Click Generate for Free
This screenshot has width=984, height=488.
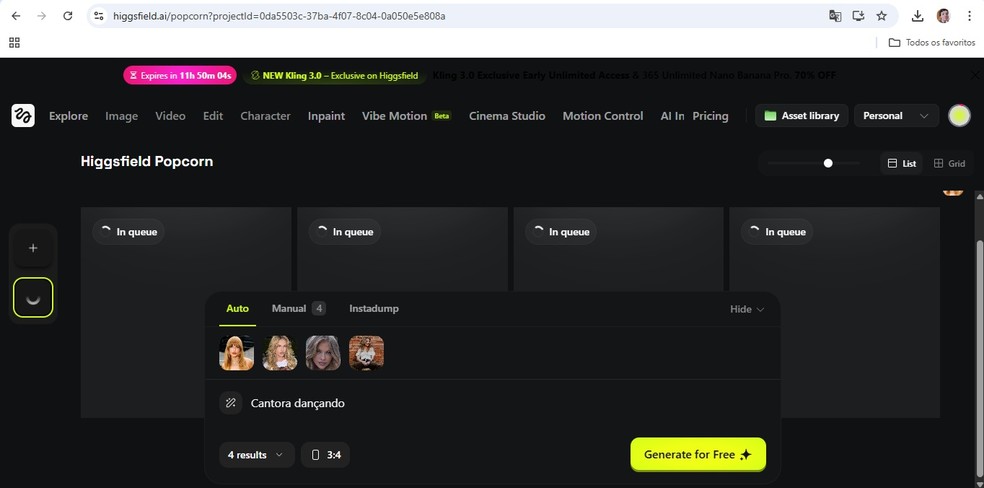pyautogui.click(x=698, y=454)
